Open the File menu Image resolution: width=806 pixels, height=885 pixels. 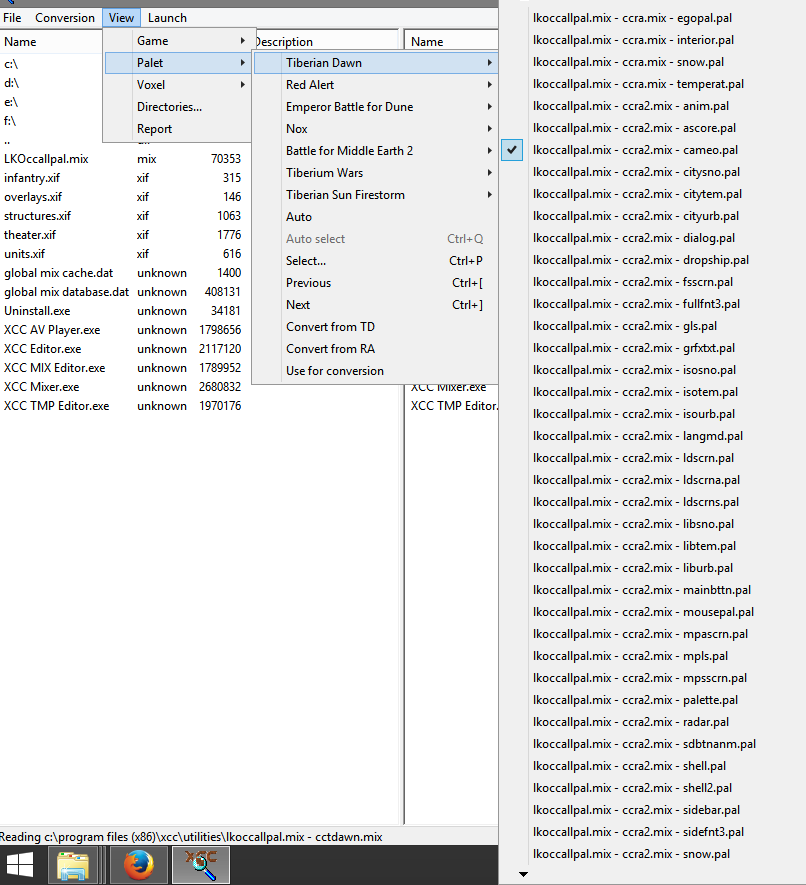(12, 17)
